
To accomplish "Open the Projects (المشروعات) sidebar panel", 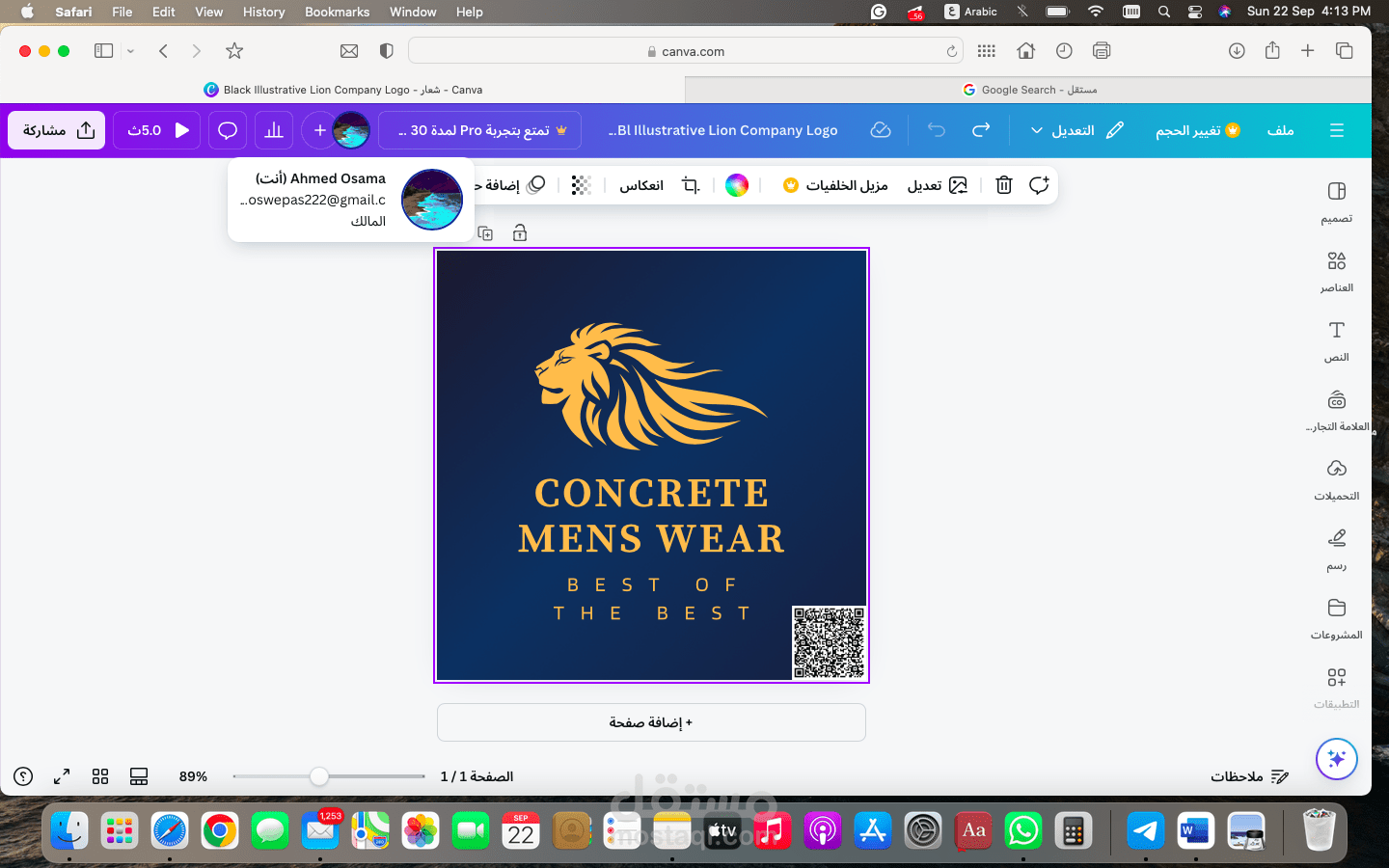I will [1336, 618].
